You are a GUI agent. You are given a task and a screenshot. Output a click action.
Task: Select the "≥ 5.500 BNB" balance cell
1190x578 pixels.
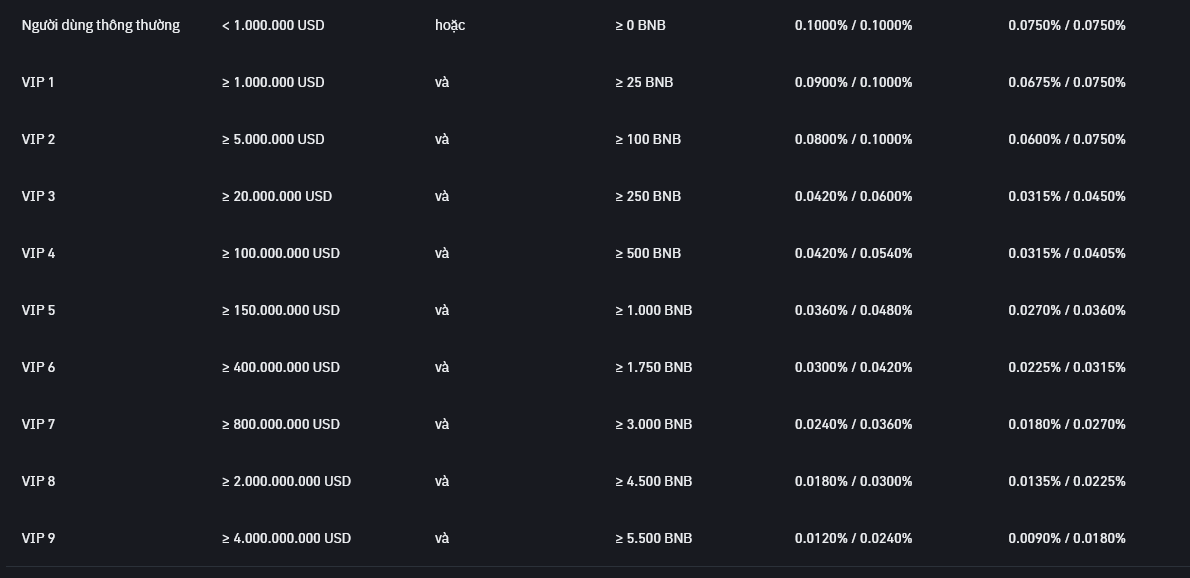point(653,538)
